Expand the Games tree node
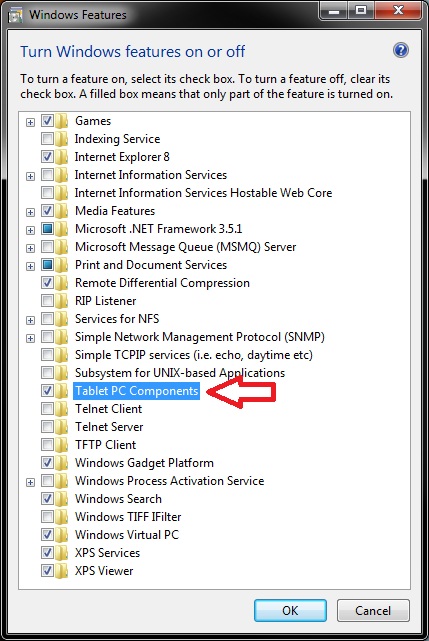The image size is (429, 641). click(x=30, y=122)
